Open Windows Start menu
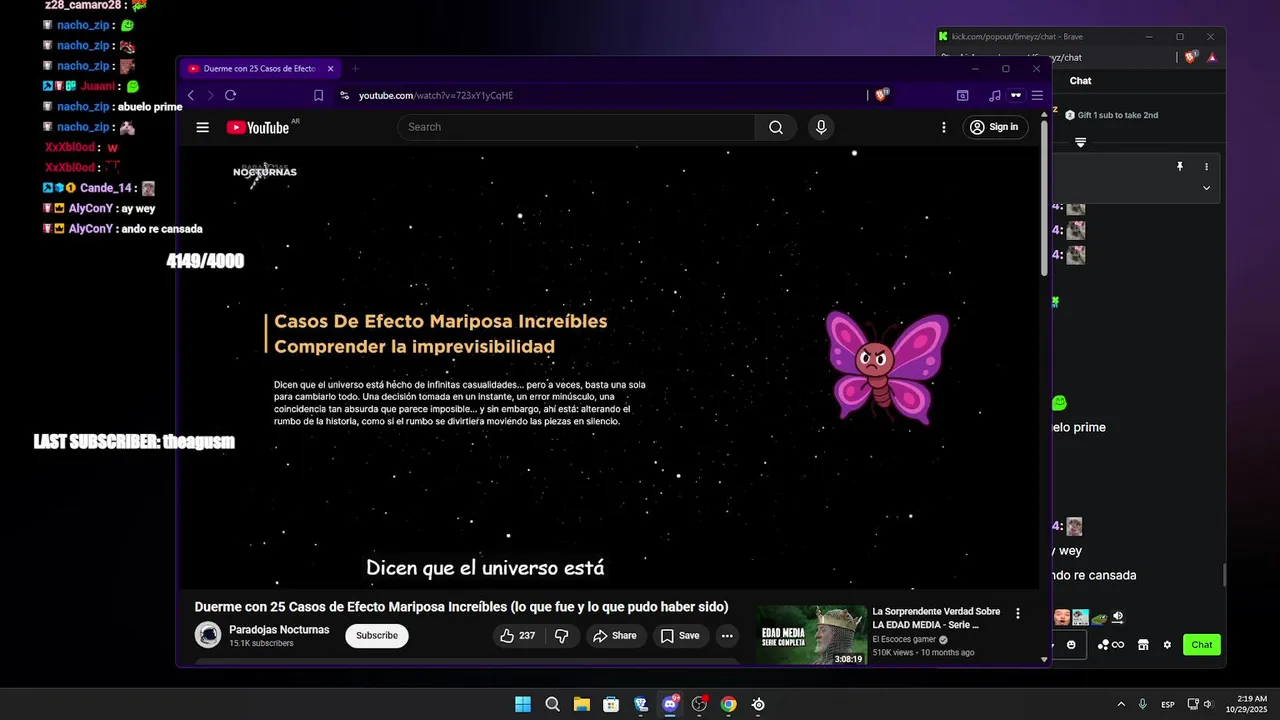 (523, 704)
